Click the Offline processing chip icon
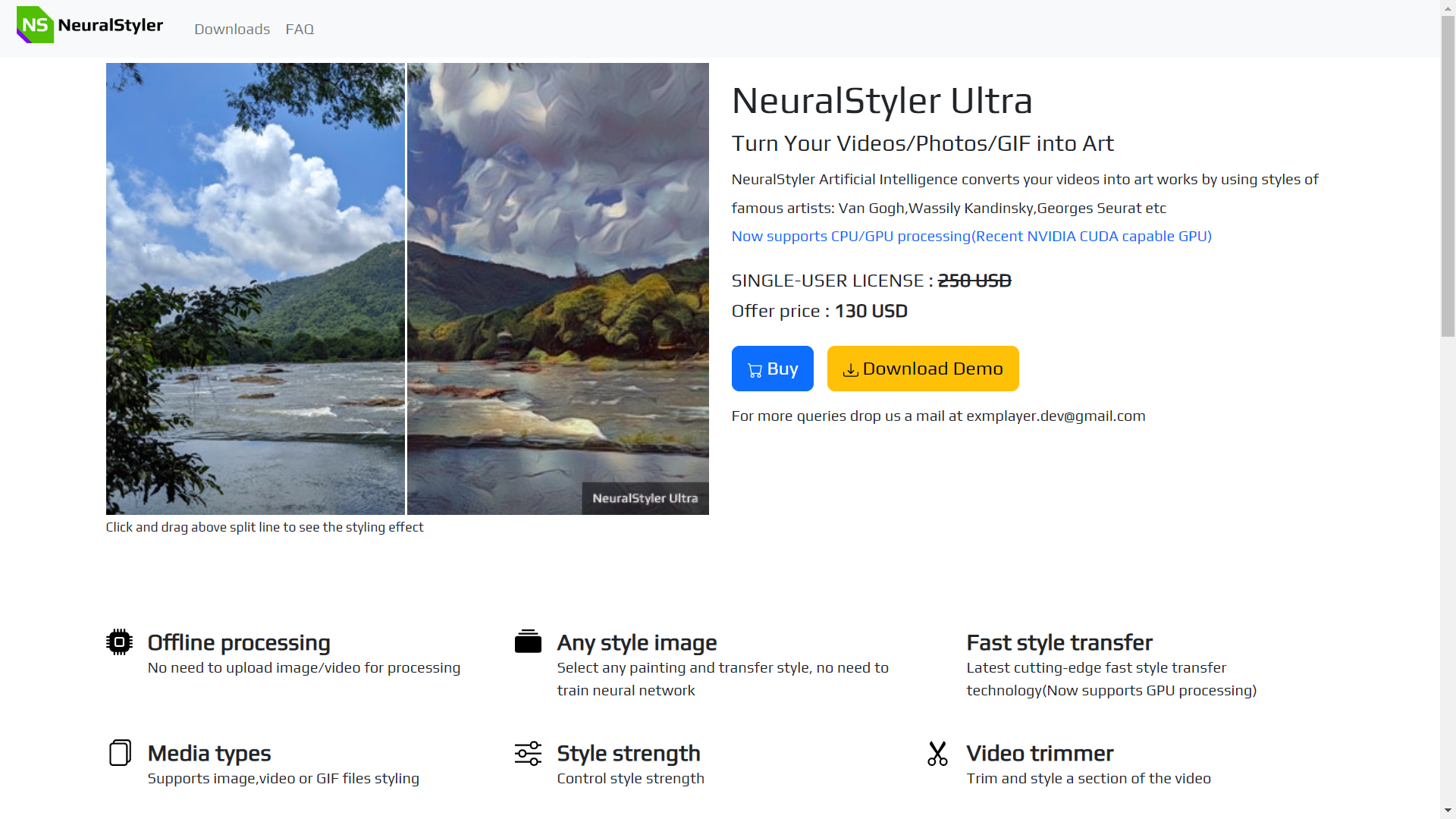This screenshot has width=1456, height=819. pyautogui.click(x=119, y=642)
